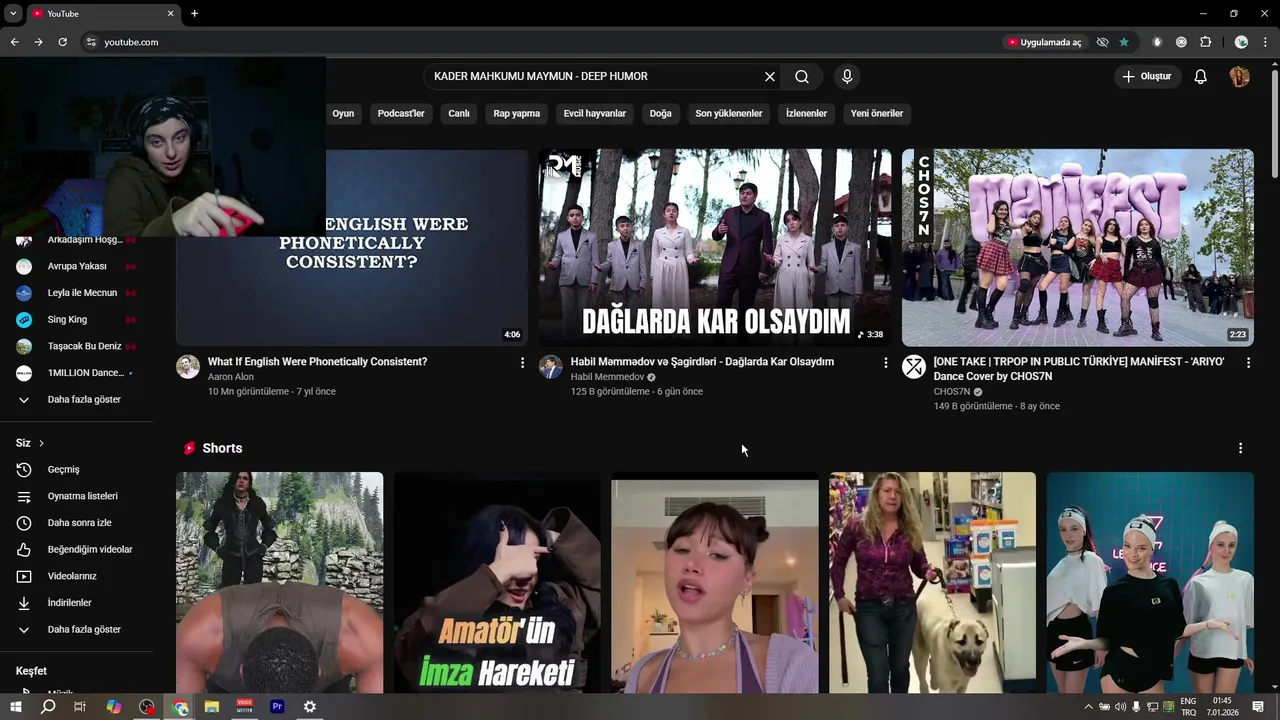
Task: Click Habil Memmedov channel avatar
Action: click(x=551, y=367)
